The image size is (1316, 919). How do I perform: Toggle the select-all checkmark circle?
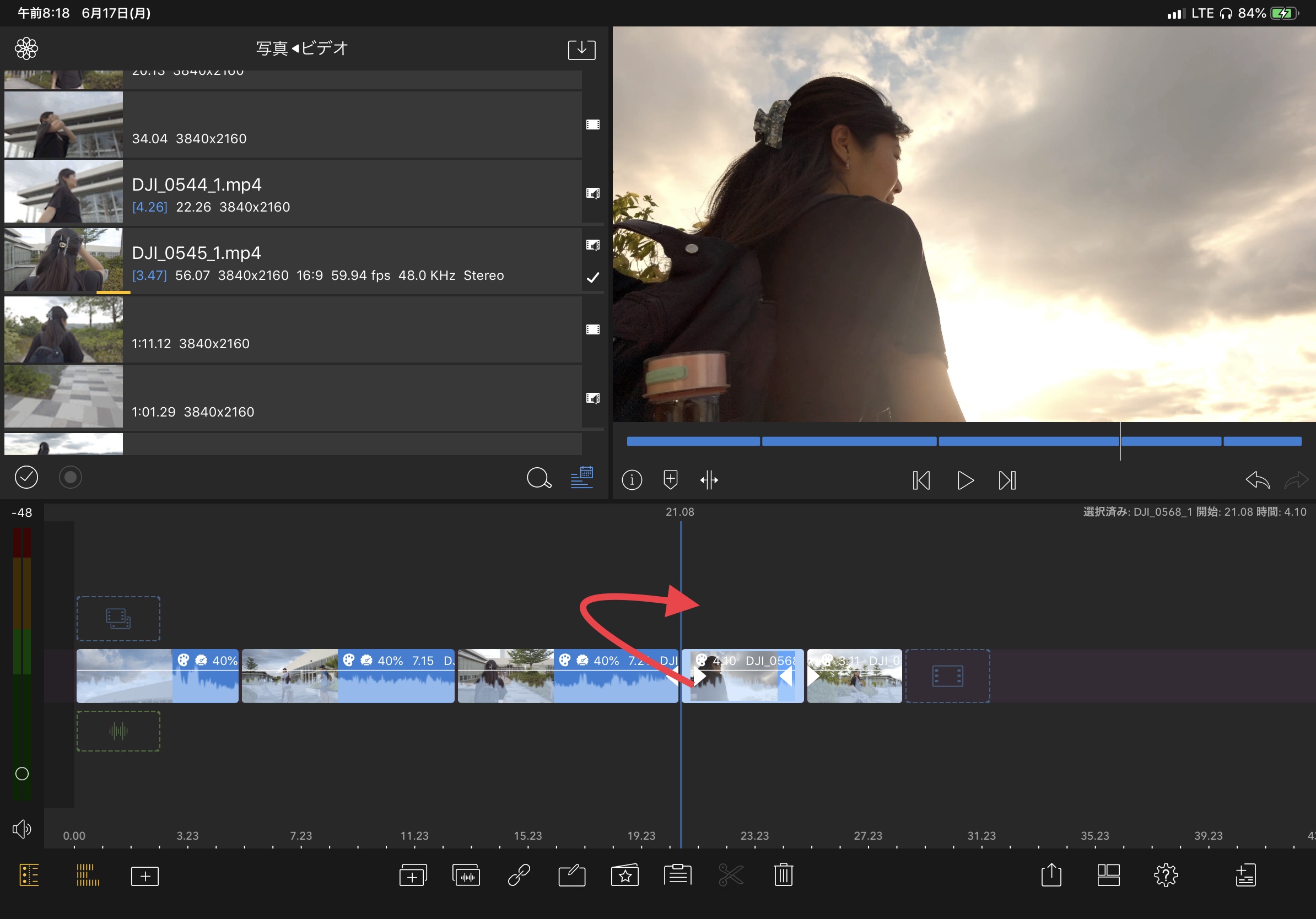coord(26,477)
